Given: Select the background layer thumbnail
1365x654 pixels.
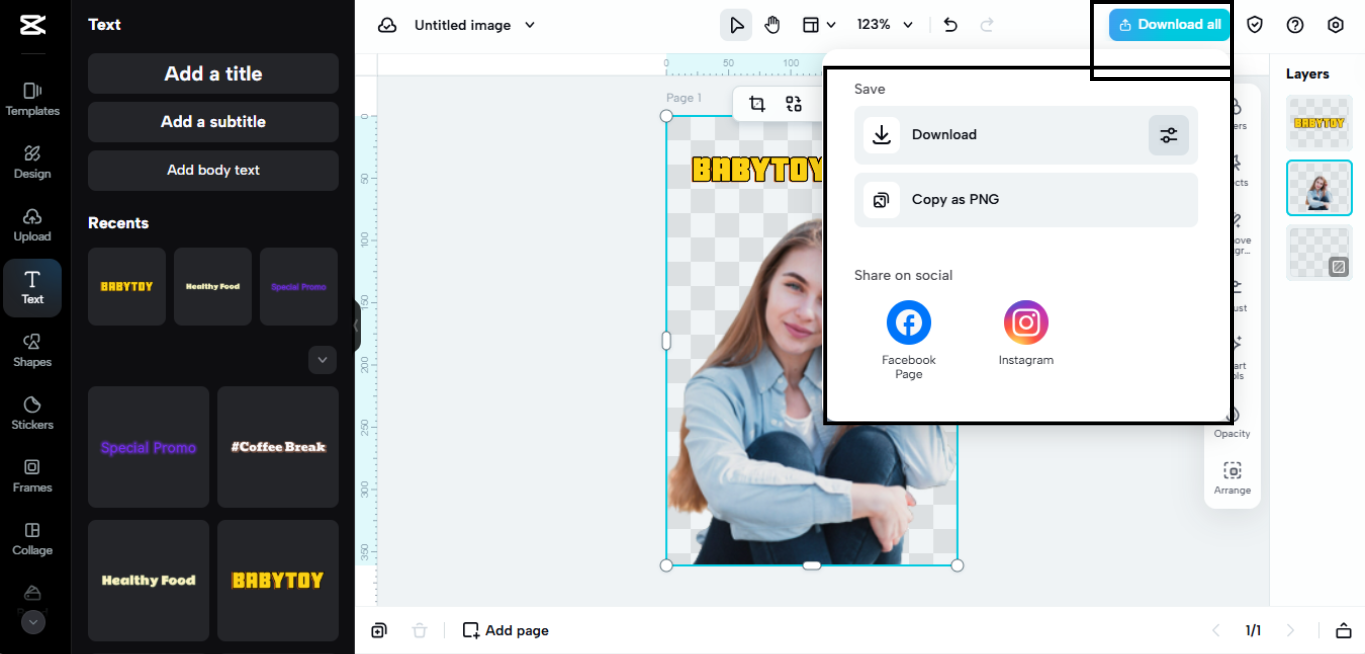Looking at the screenshot, I should [x=1319, y=253].
